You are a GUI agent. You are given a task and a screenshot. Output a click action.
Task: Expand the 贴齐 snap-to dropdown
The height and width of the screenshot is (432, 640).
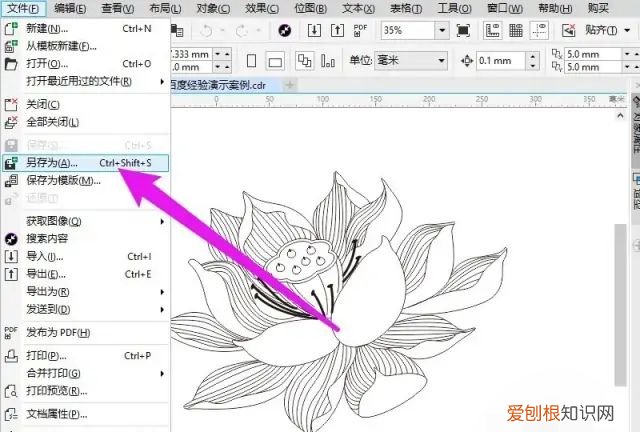(x=627, y=30)
